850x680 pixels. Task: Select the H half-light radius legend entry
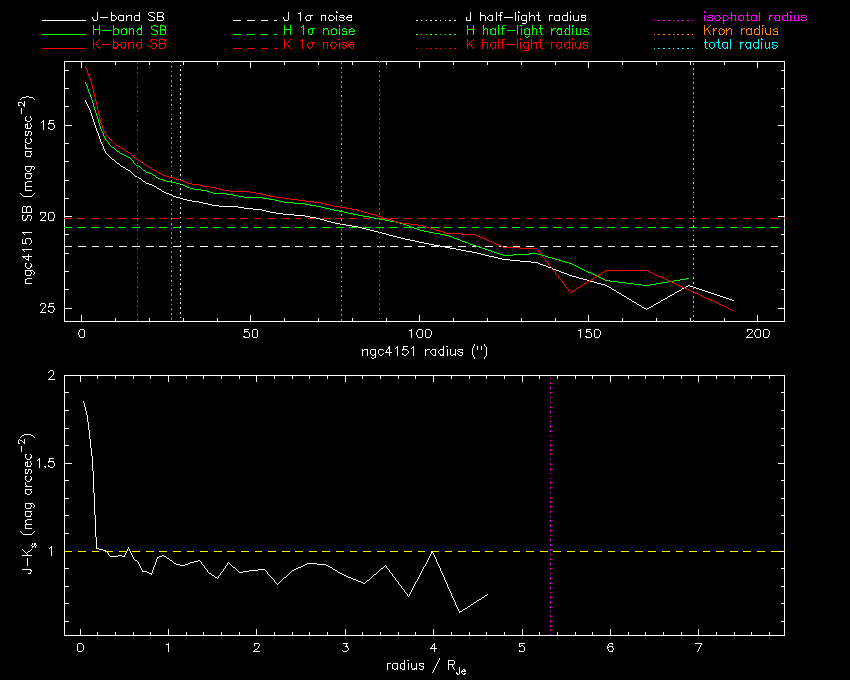(x=527, y=31)
